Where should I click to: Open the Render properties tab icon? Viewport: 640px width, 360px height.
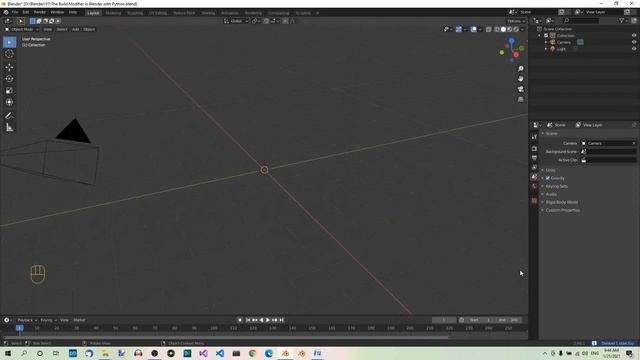(x=534, y=149)
